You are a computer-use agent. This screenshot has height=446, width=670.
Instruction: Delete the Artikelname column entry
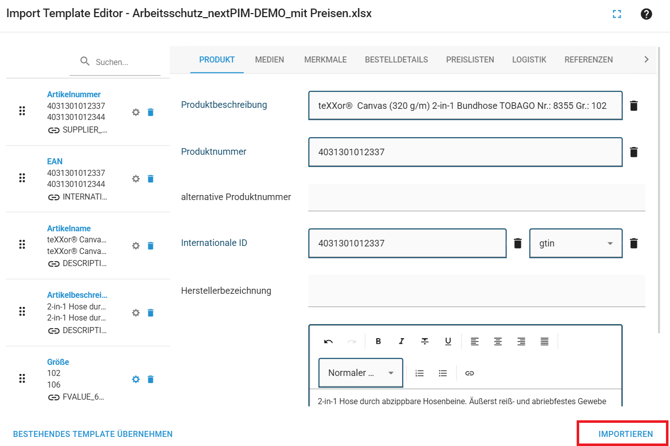[151, 246]
